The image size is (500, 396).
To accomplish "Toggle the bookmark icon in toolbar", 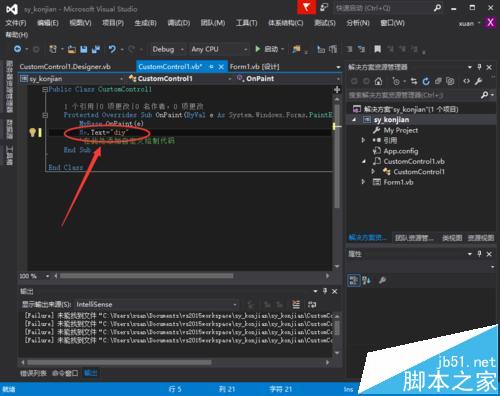I will click(x=377, y=49).
